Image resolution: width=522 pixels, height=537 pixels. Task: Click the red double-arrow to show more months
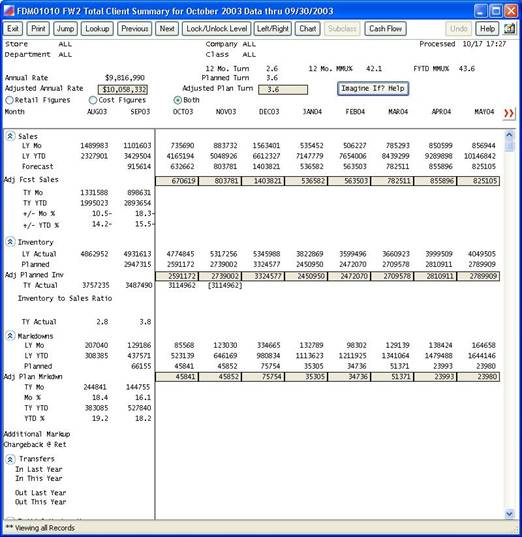509,113
